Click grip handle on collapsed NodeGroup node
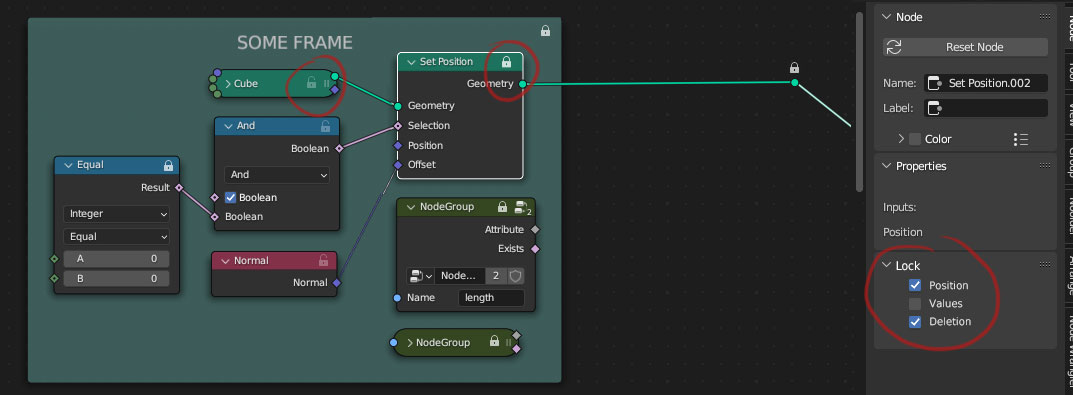The height and width of the screenshot is (395, 1073). coord(508,342)
